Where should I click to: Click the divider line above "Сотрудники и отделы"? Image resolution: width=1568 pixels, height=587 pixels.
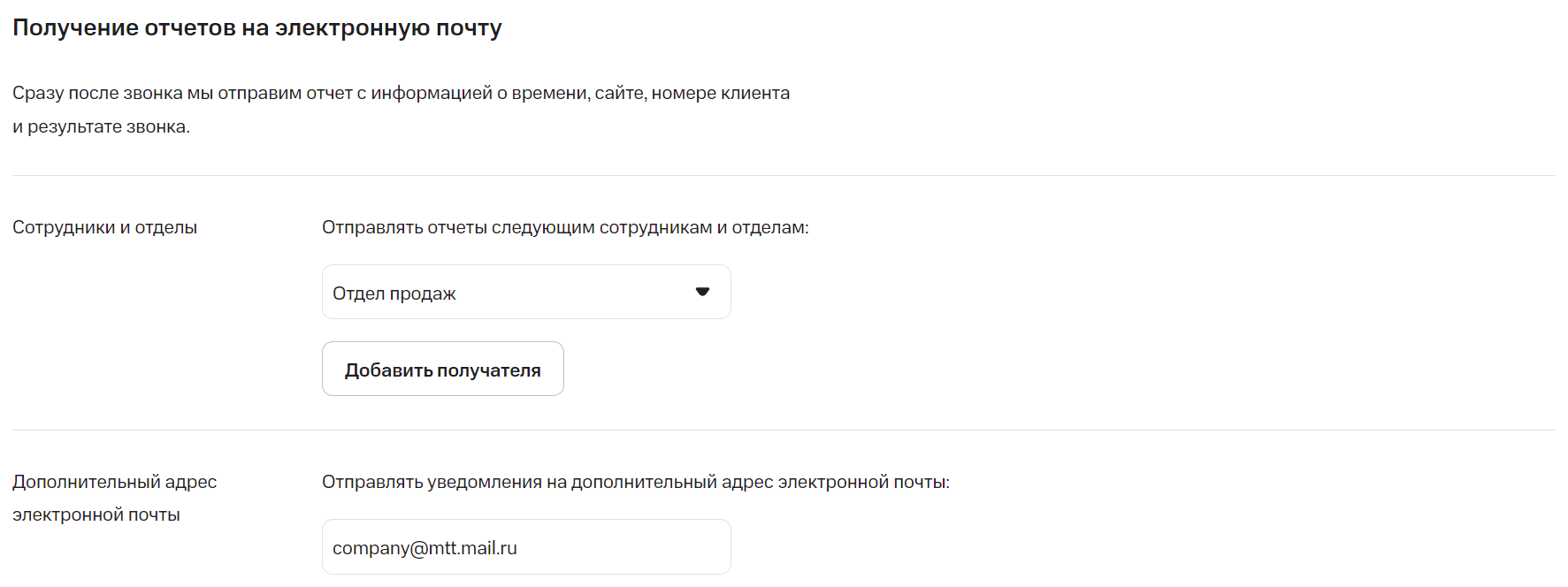click(784, 175)
